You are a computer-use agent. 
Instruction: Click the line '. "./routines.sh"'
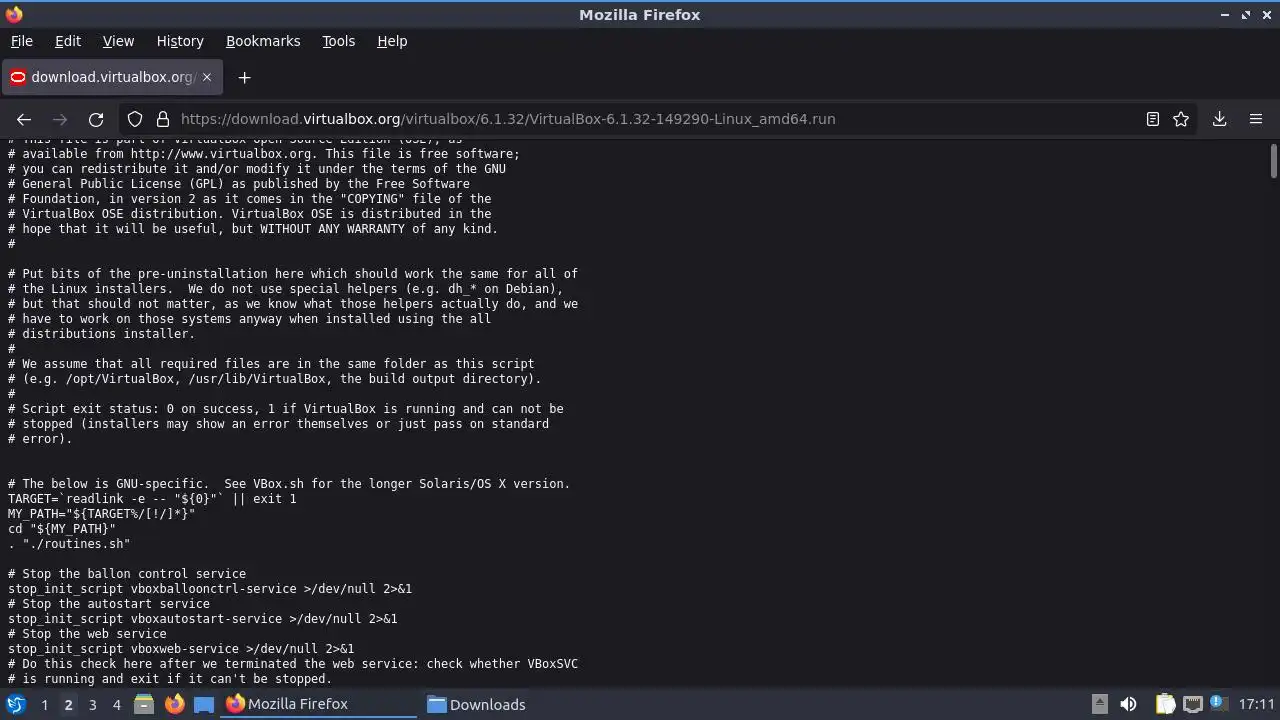point(69,544)
